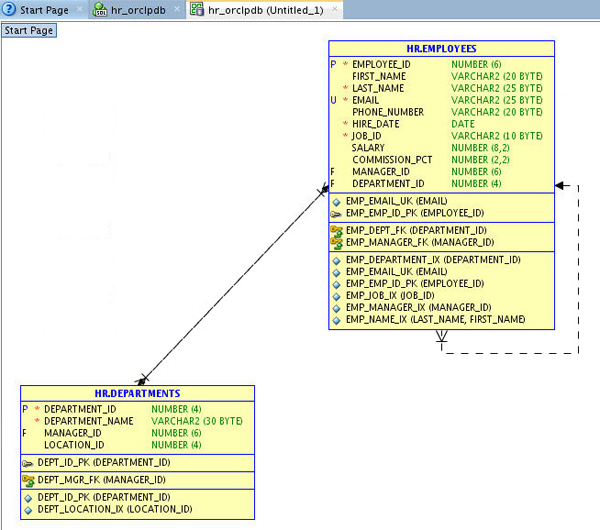Click the key icon beside DEPT_ID_PK
This screenshot has height=530, width=600.
click(x=28, y=463)
